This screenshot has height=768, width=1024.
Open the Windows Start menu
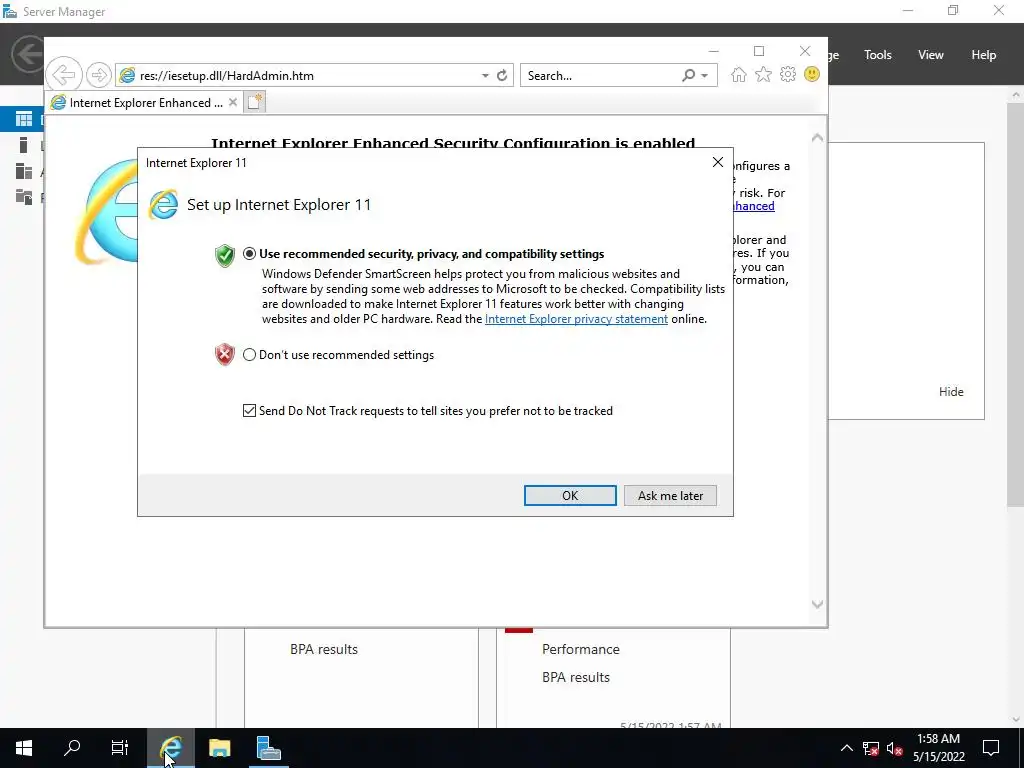[x=24, y=748]
